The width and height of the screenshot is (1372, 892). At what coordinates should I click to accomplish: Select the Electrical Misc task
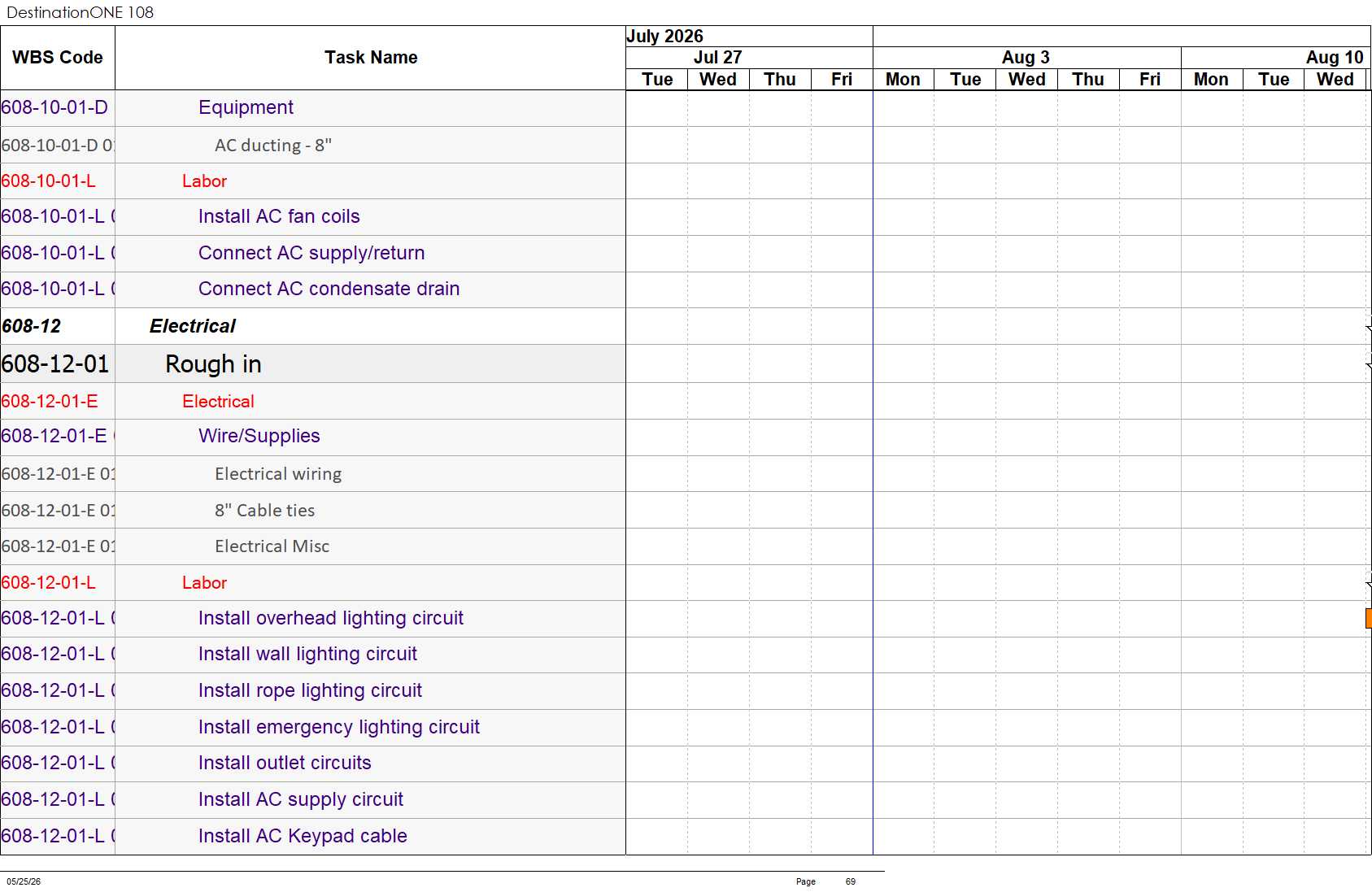coord(272,546)
